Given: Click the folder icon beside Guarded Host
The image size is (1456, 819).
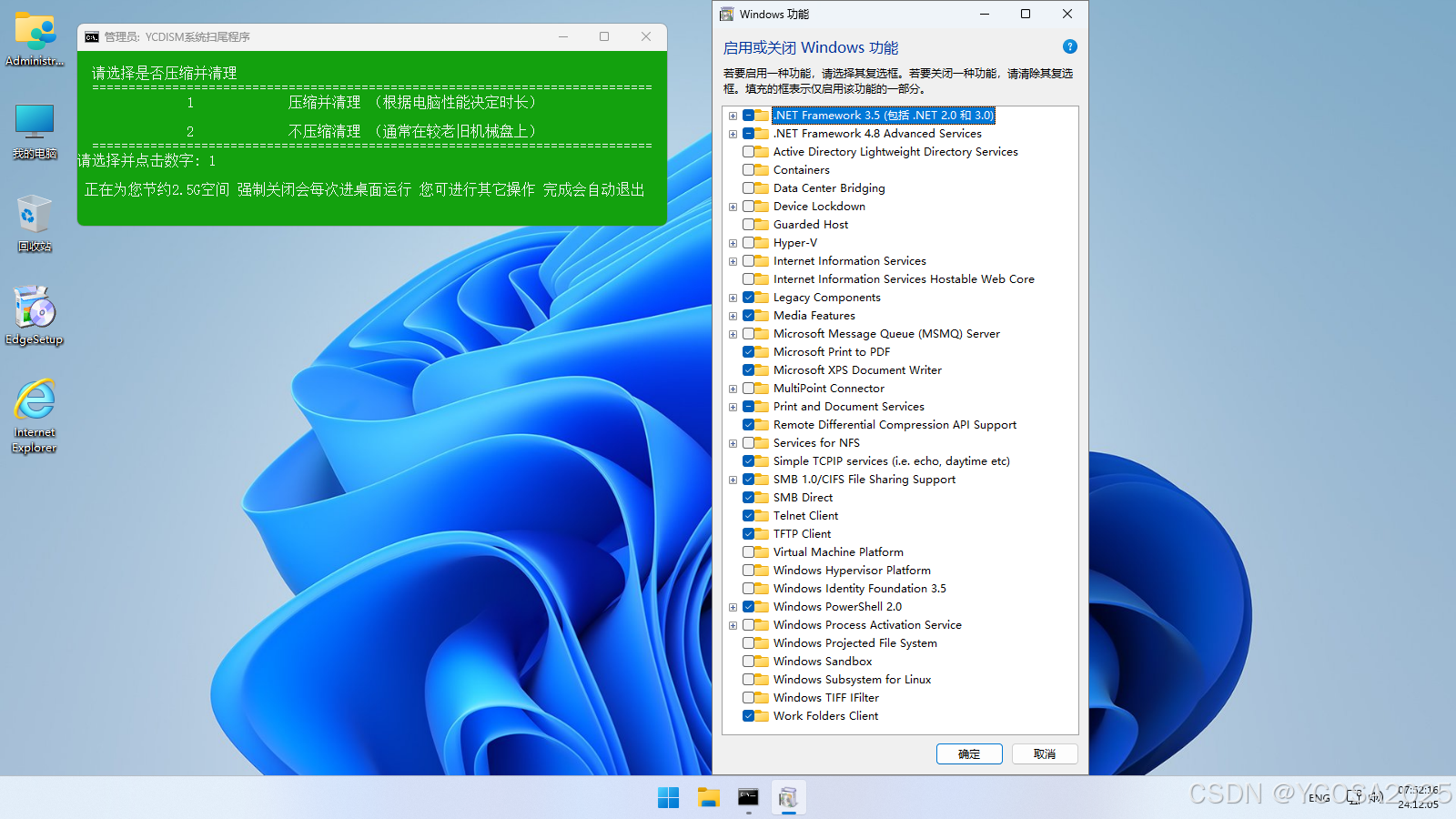Looking at the screenshot, I should [x=762, y=225].
